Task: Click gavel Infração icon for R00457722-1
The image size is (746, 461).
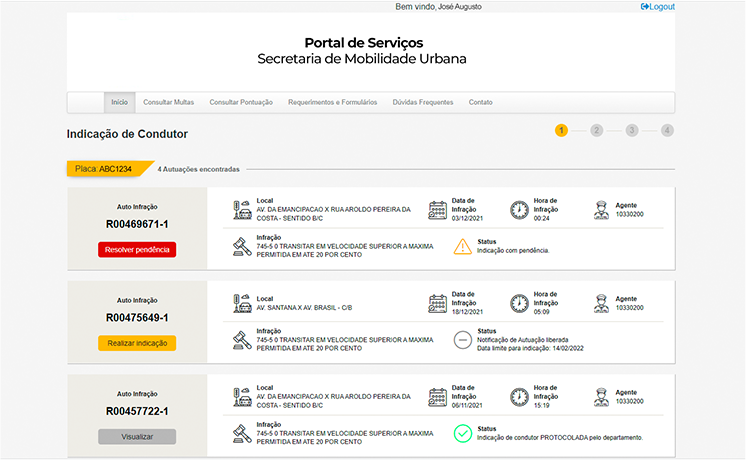Action: [242, 434]
